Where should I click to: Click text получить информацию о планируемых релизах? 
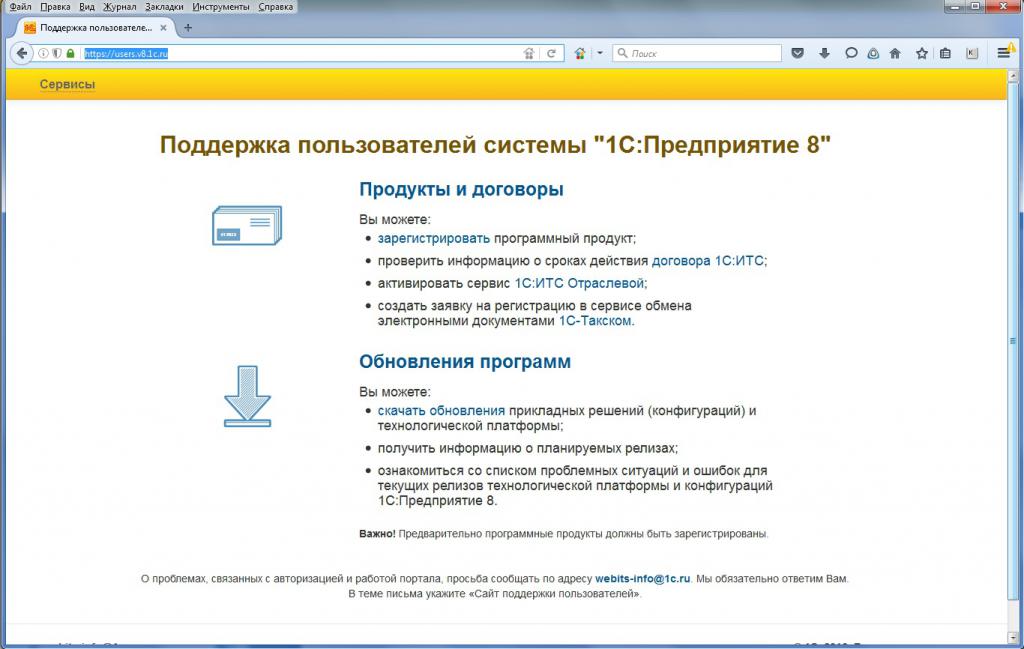[x=527, y=449]
